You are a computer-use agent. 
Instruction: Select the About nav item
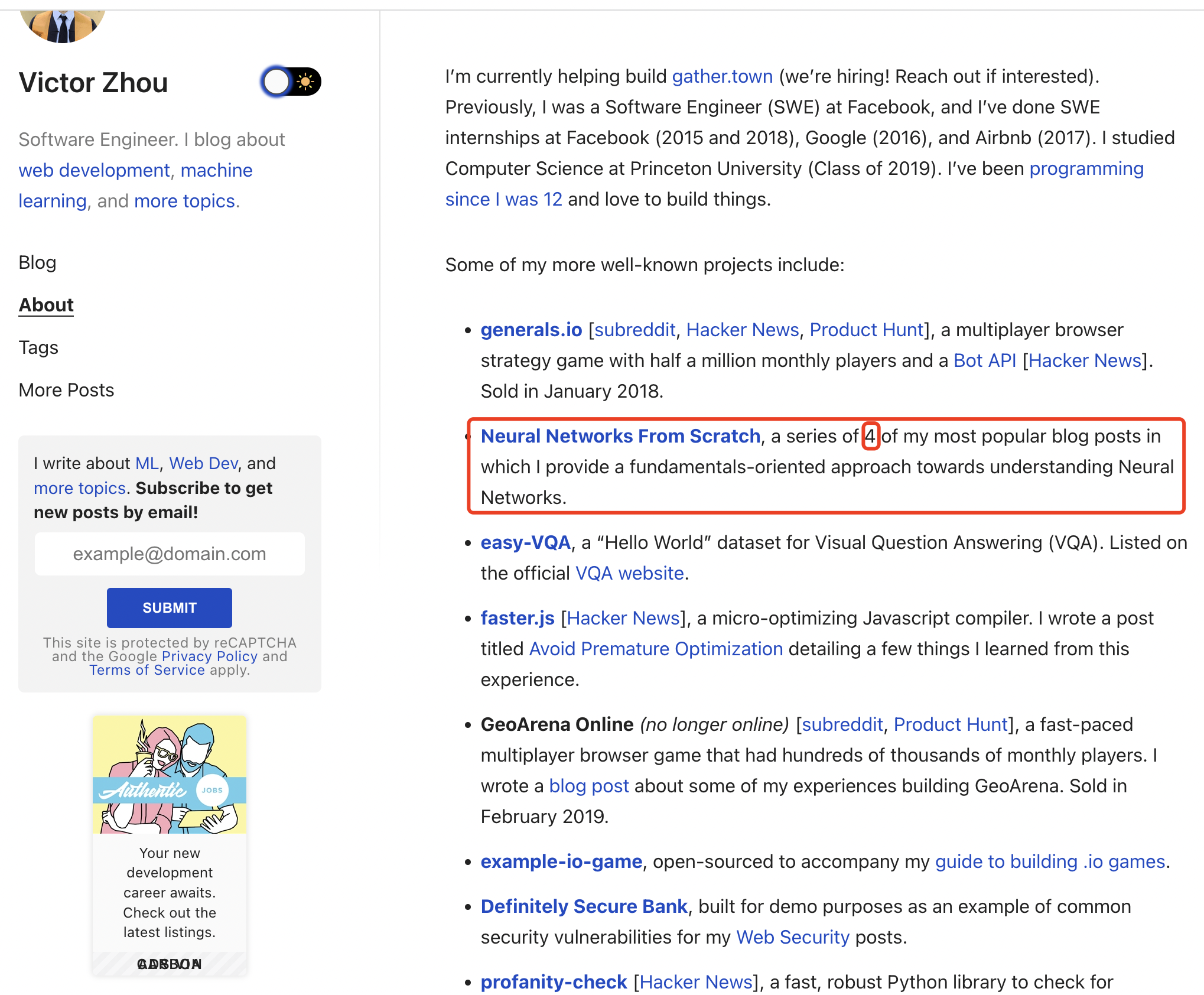point(46,305)
